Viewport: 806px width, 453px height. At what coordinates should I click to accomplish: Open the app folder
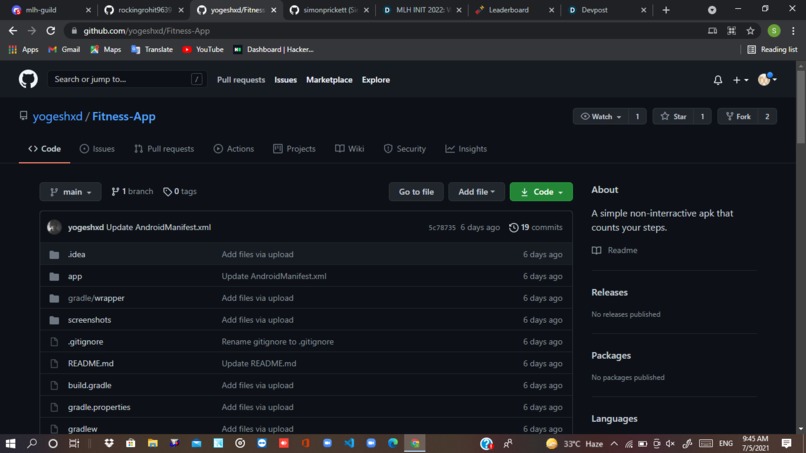(75, 276)
